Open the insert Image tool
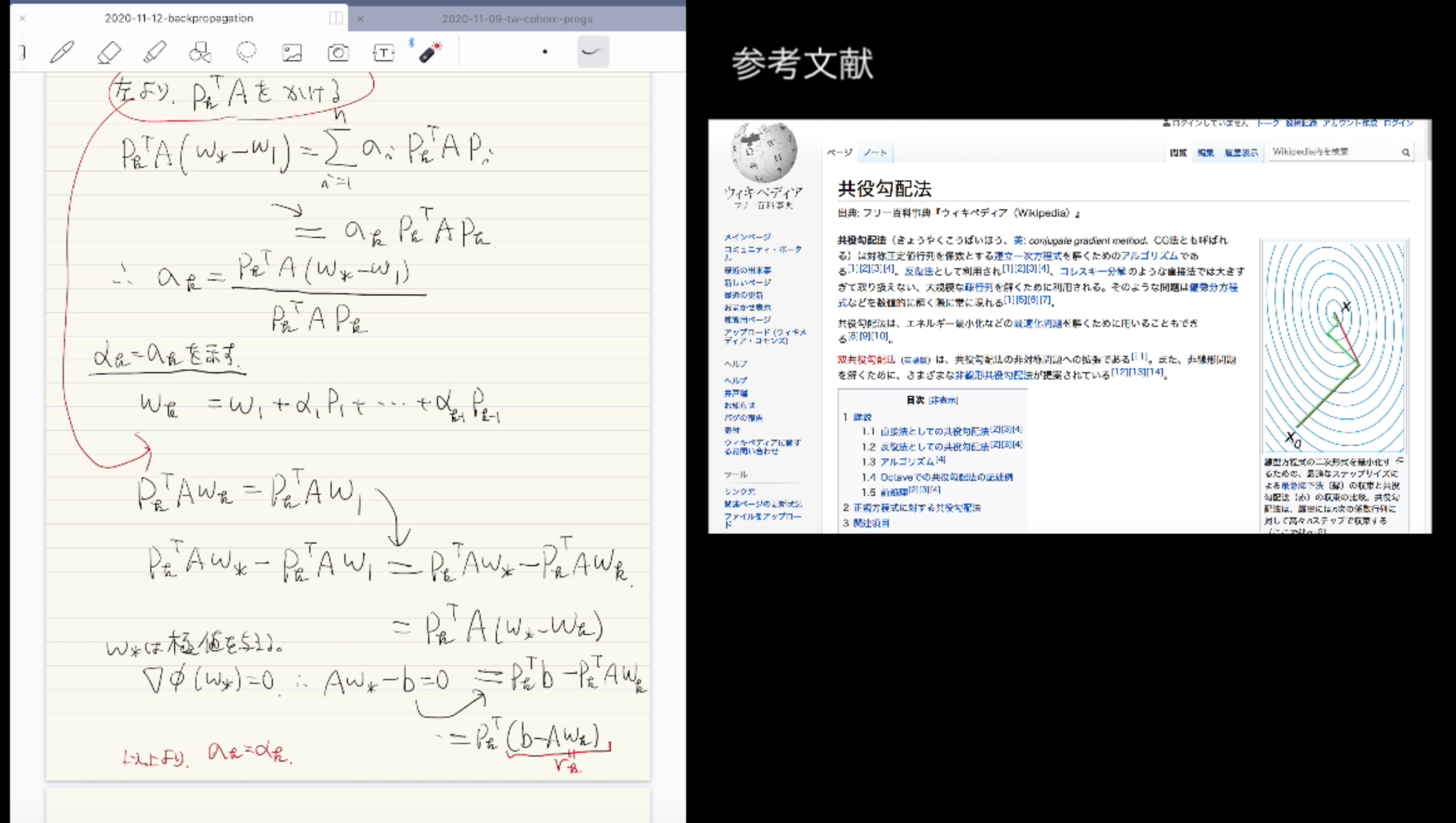This screenshot has height=823, width=1456. click(292, 53)
